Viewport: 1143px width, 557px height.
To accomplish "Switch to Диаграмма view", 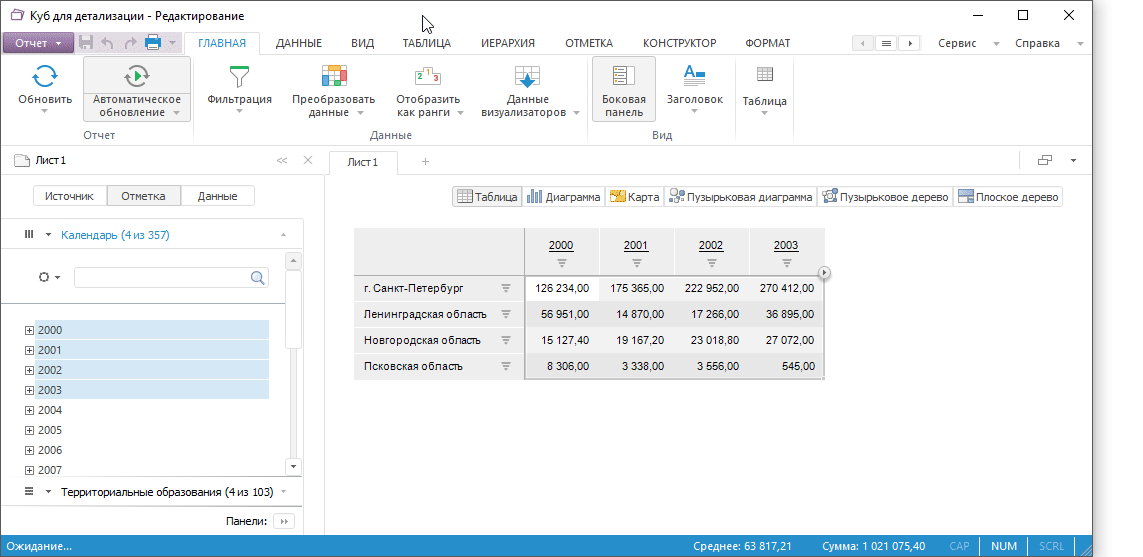I will point(564,197).
